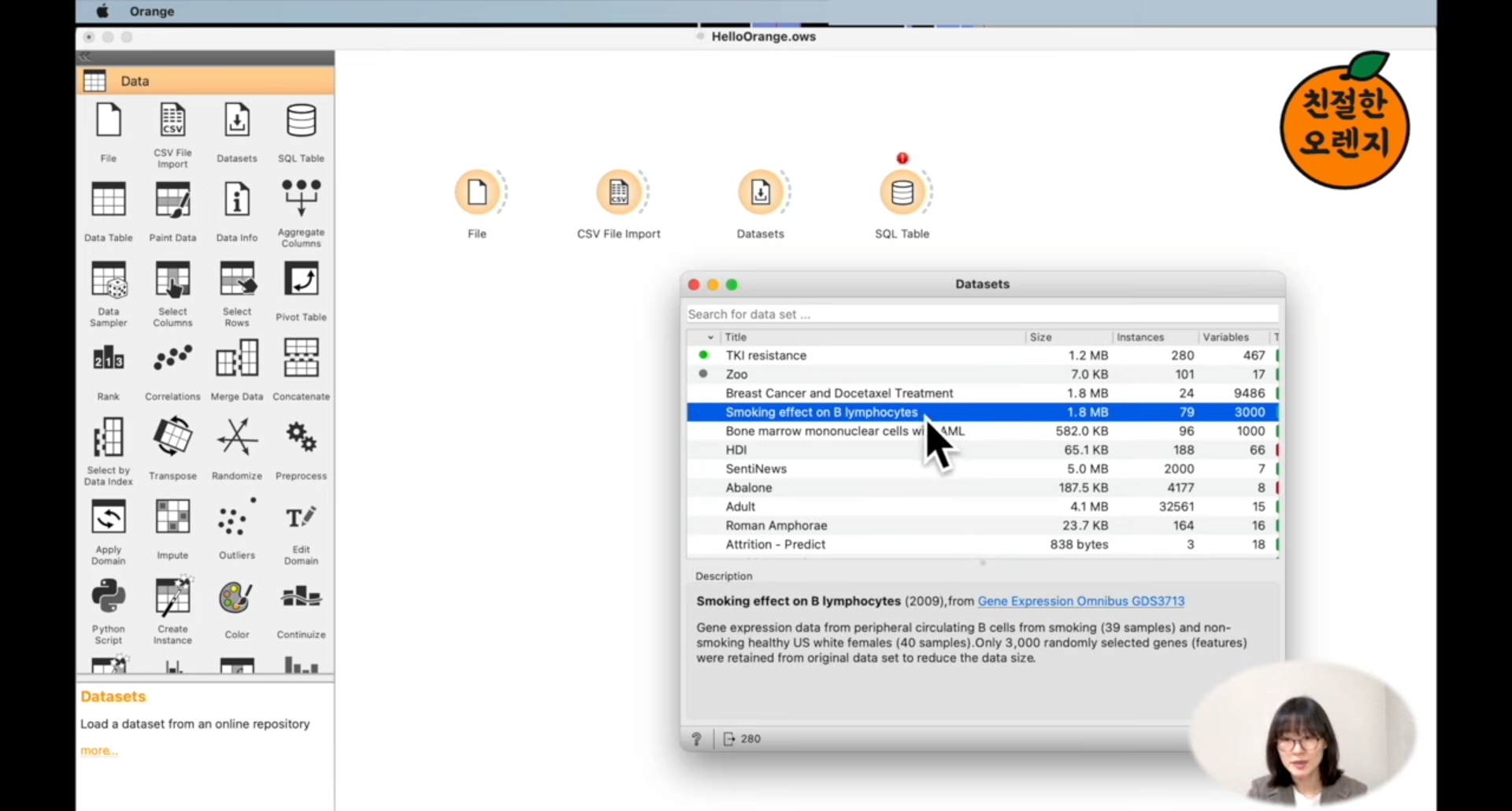Viewport: 1512px width, 811px height.
Task: Select the Datasets widget in the toolbox
Action: click(237, 131)
